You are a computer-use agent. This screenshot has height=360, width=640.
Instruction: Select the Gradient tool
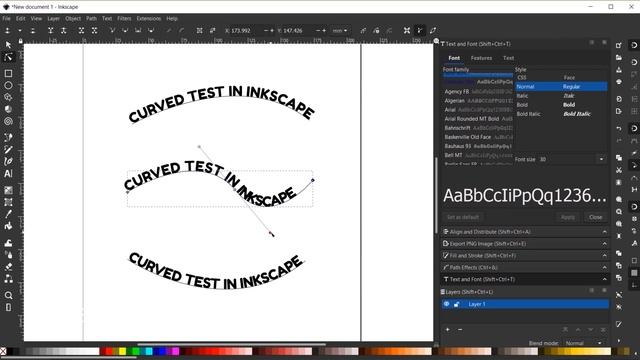(8, 190)
